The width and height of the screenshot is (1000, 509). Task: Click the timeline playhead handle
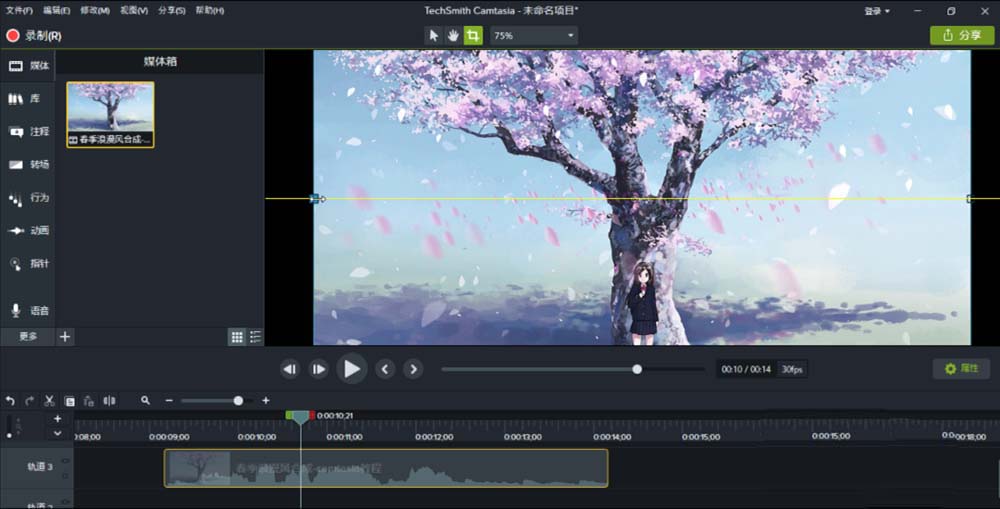[300, 418]
